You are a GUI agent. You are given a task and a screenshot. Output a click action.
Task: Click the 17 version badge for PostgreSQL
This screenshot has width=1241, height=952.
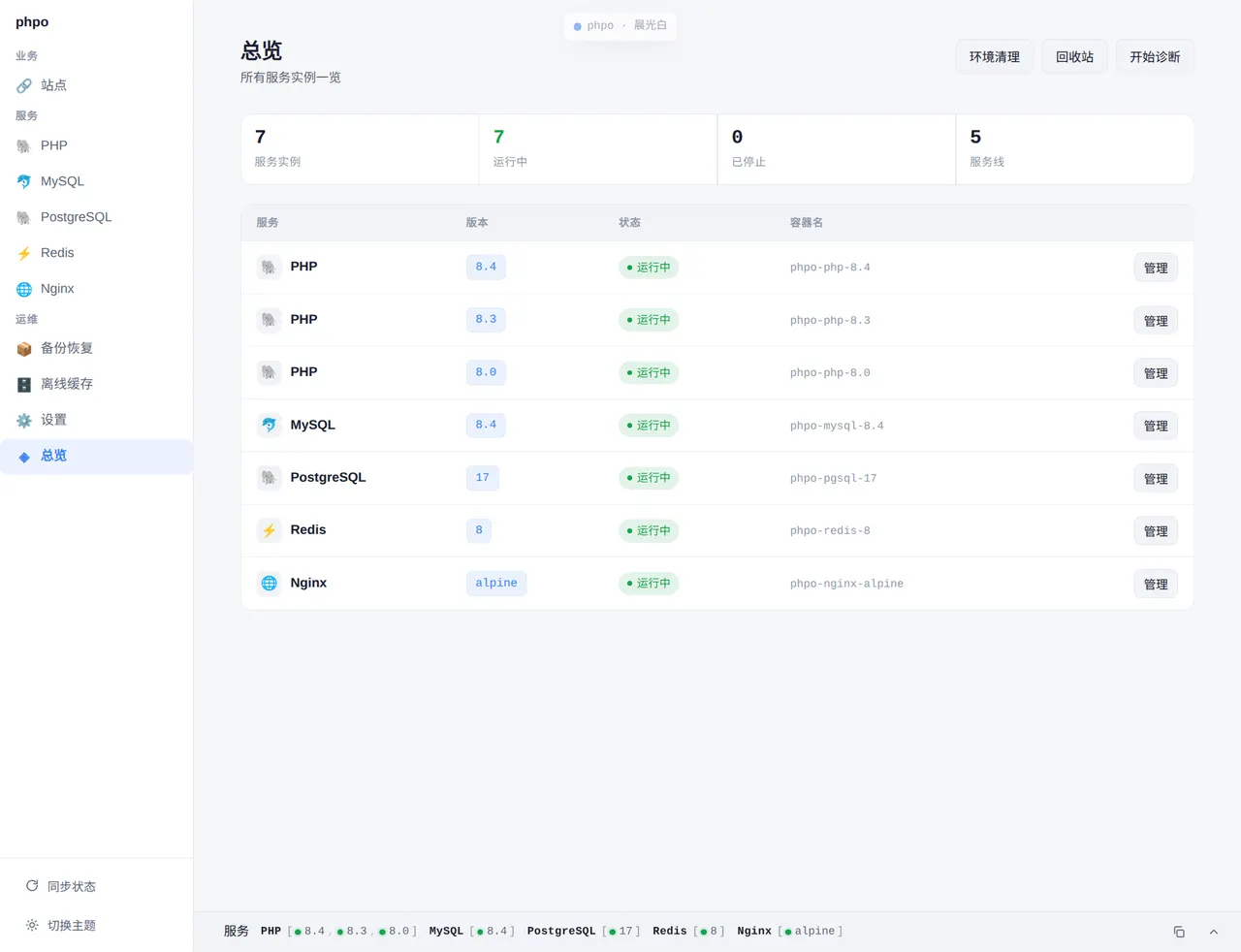pos(483,478)
